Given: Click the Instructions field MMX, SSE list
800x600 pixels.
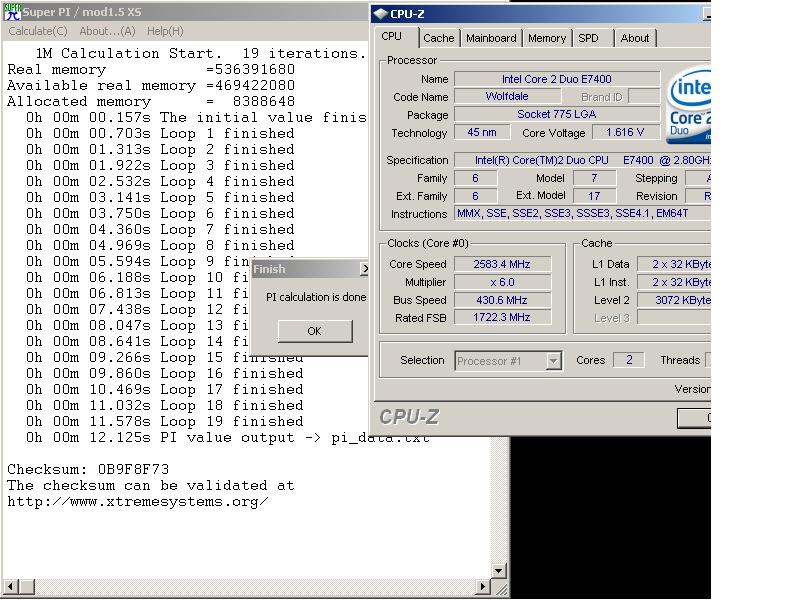Looking at the screenshot, I should (582, 213).
